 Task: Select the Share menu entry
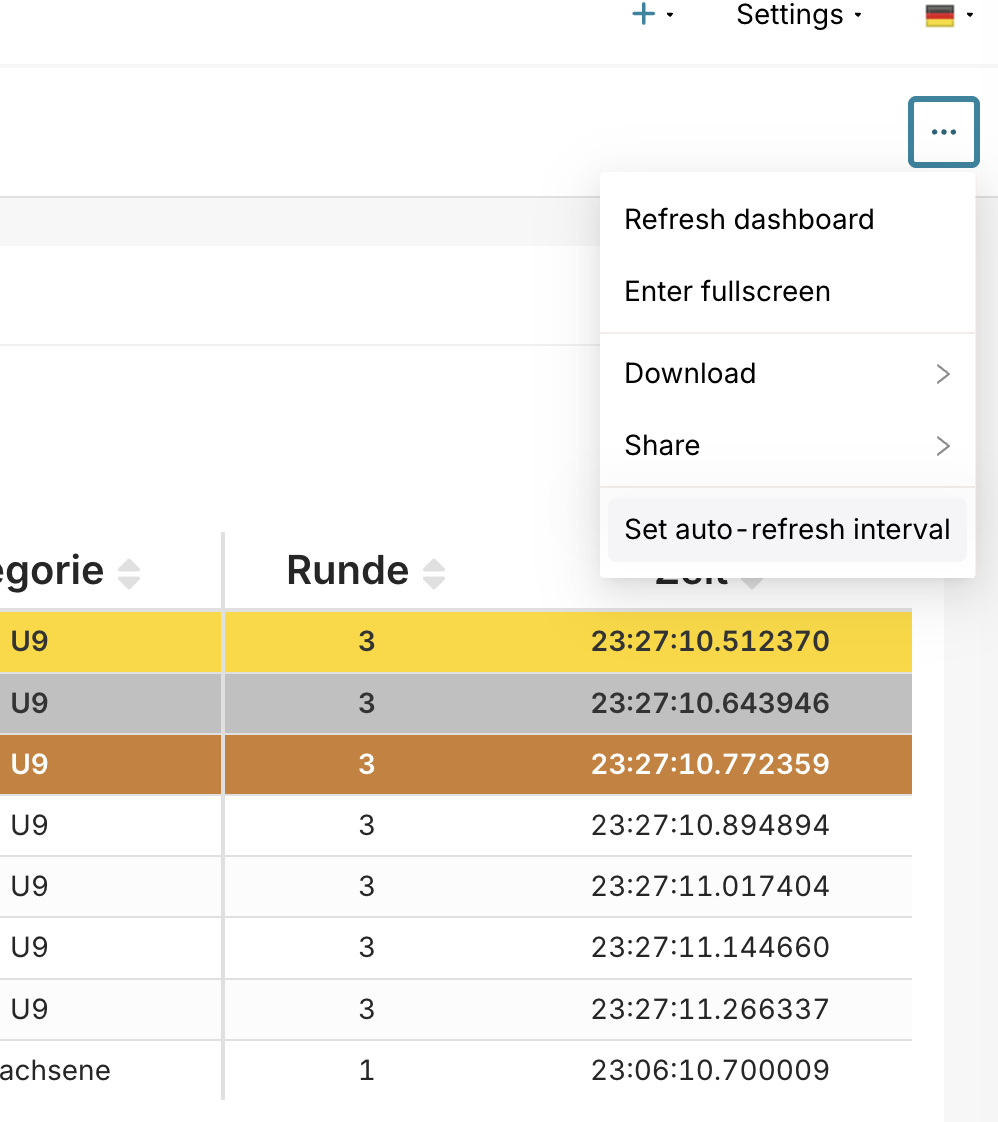click(x=662, y=445)
